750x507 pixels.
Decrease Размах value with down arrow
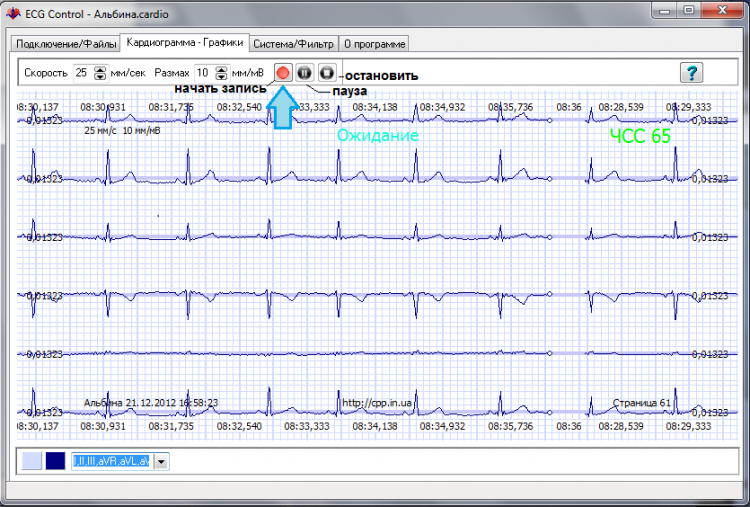click(221, 77)
